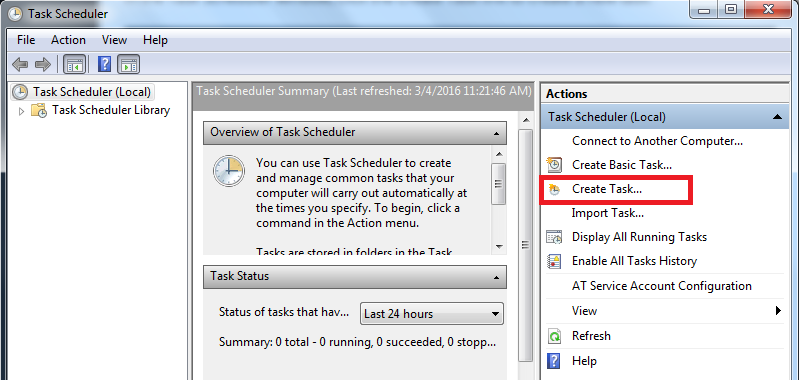
Task: Click Connect to Another Computer...
Action: tap(657, 141)
